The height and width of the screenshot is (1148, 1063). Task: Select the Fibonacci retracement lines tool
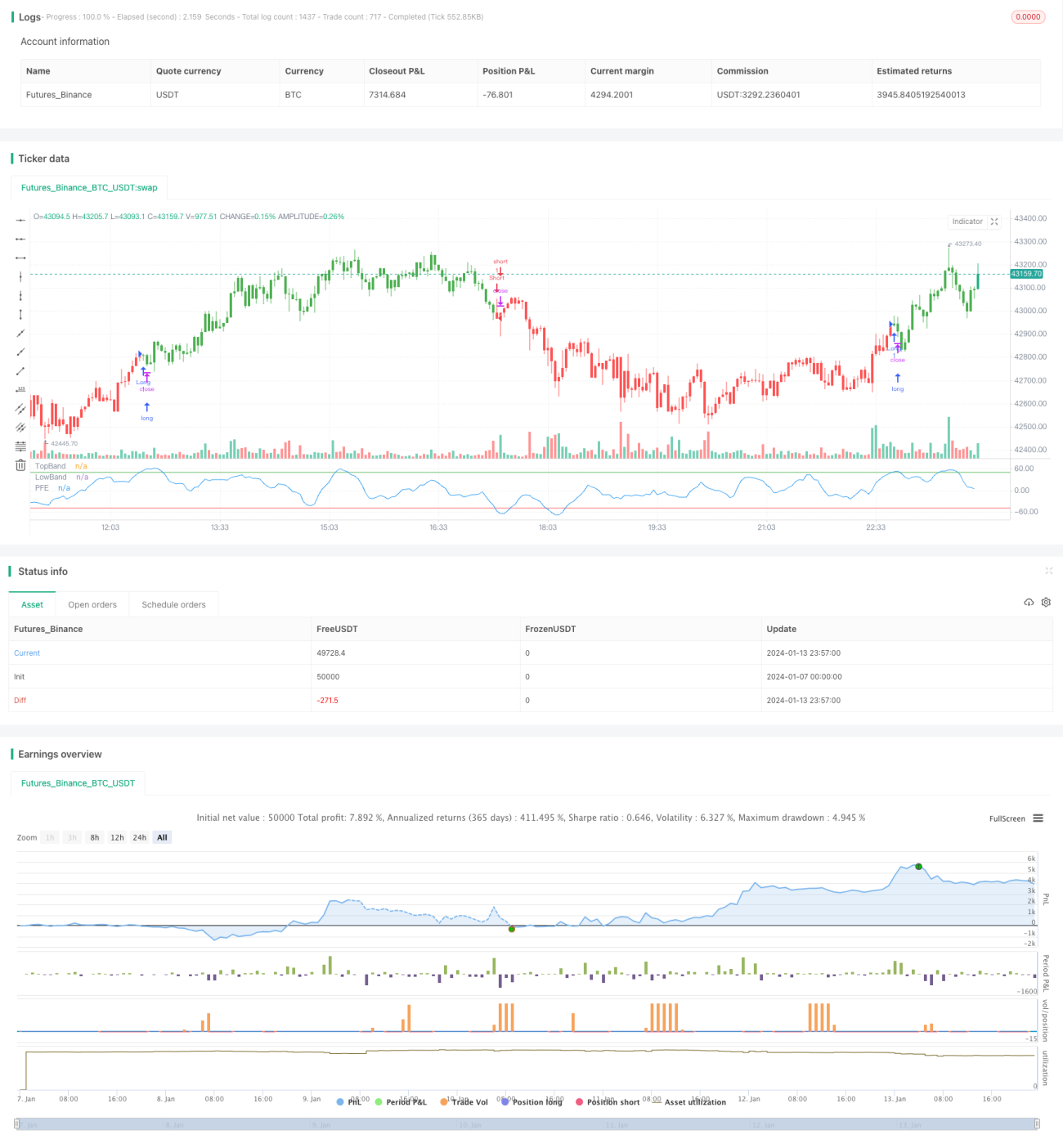click(x=20, y=446)
